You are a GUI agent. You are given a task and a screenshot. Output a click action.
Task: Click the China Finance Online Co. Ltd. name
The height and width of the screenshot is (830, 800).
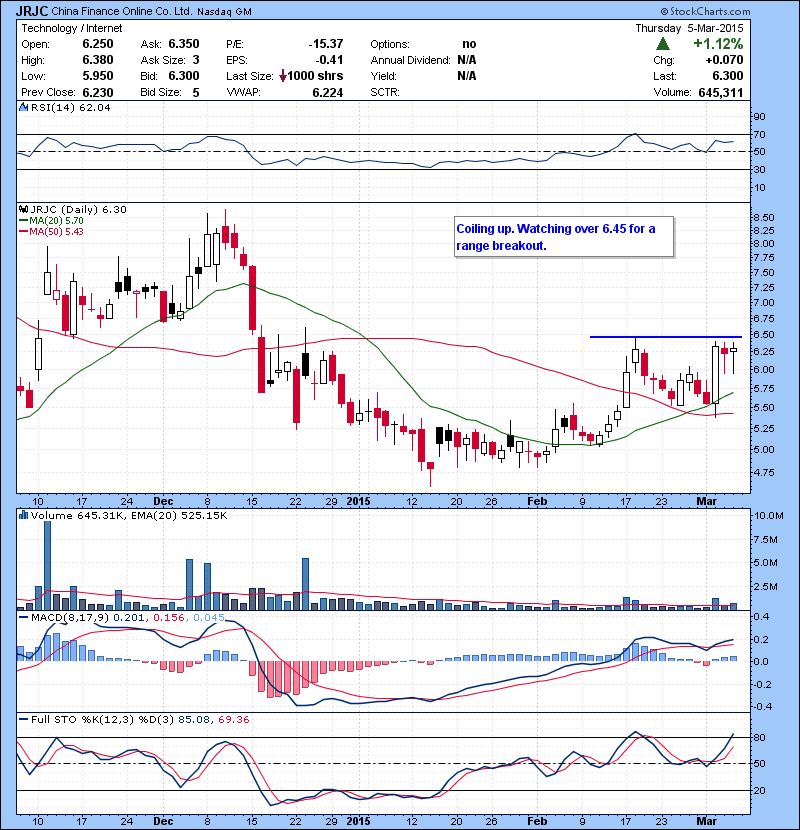pos(122,11)
